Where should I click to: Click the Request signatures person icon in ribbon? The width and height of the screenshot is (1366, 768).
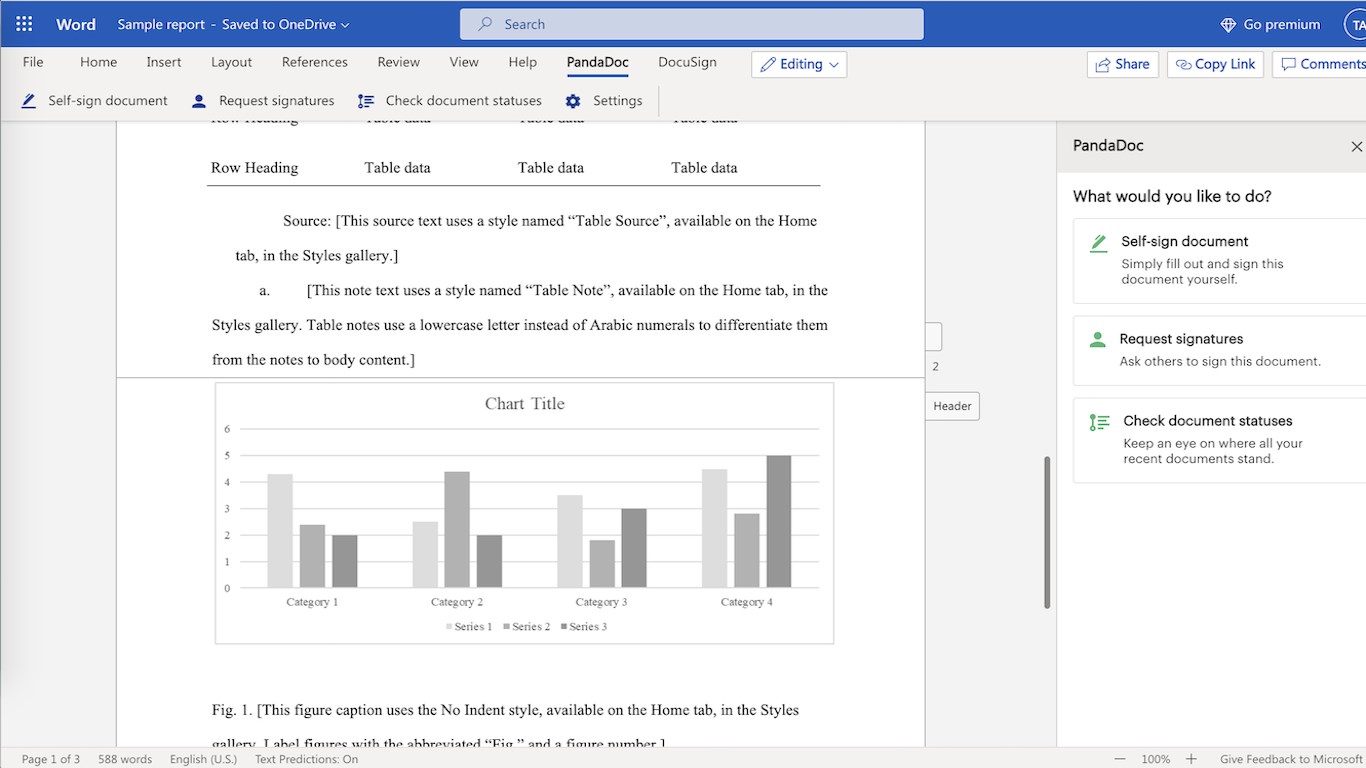pos(199,101)
